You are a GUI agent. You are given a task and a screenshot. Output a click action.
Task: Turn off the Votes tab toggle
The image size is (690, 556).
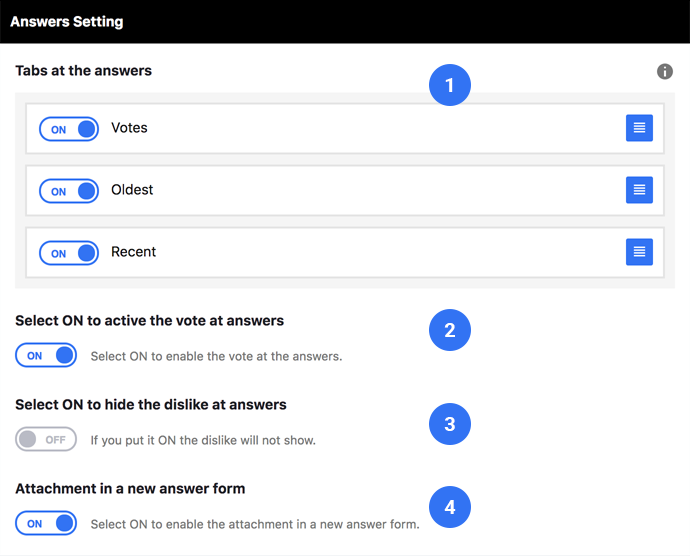tap(69, 129)
